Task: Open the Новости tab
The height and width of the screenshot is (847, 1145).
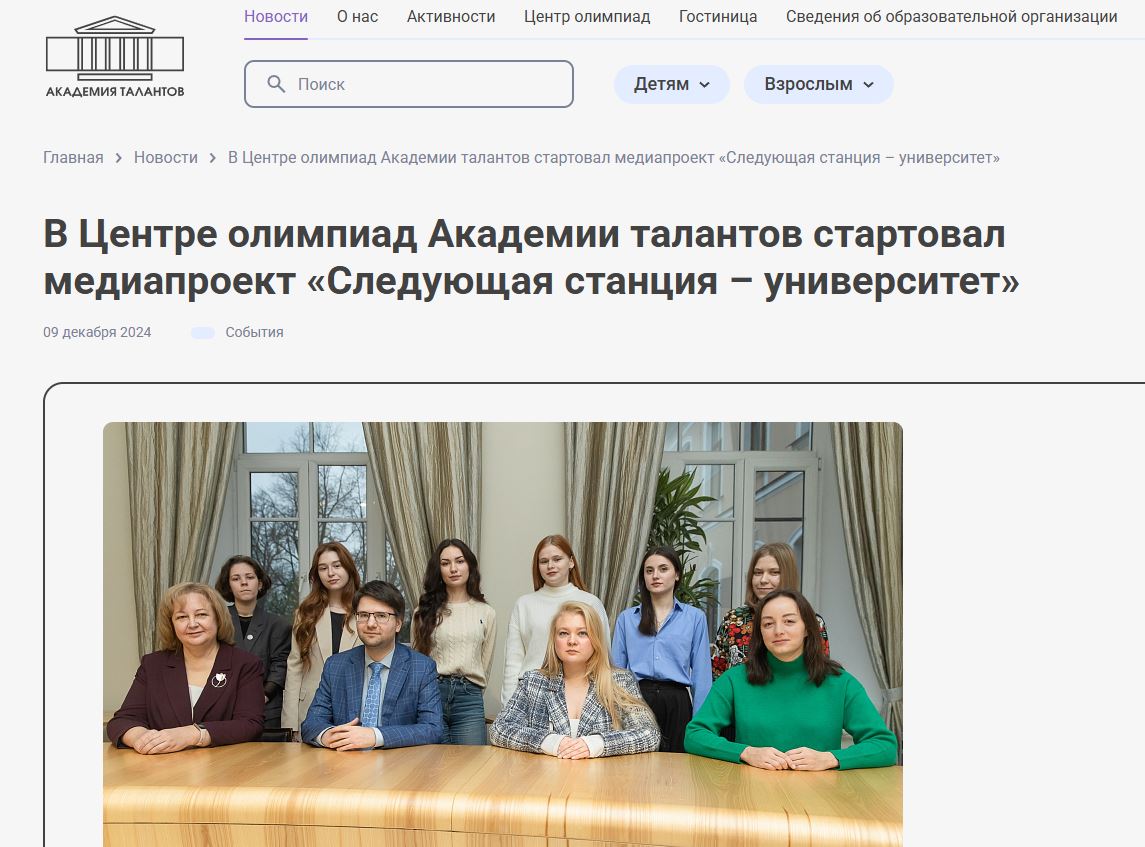Action: pyautogui.click(x=276, y=17)
